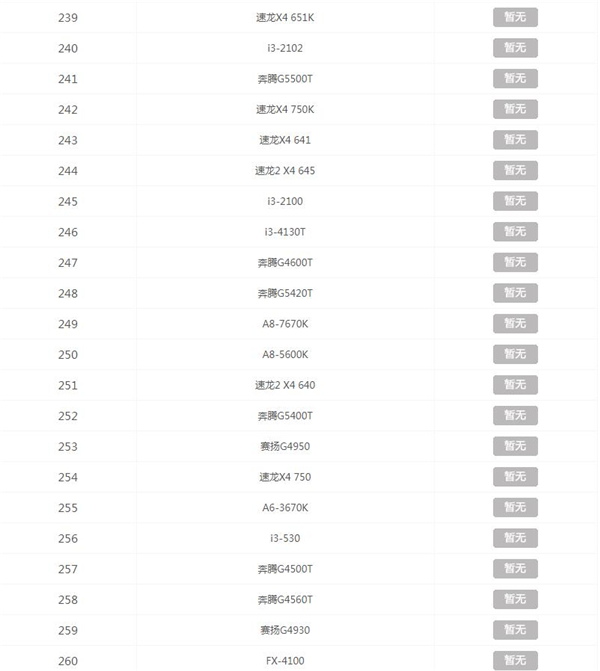The image size is (600, 671).
Task: Select the i3-530 processor name
Action: (285, 538)
